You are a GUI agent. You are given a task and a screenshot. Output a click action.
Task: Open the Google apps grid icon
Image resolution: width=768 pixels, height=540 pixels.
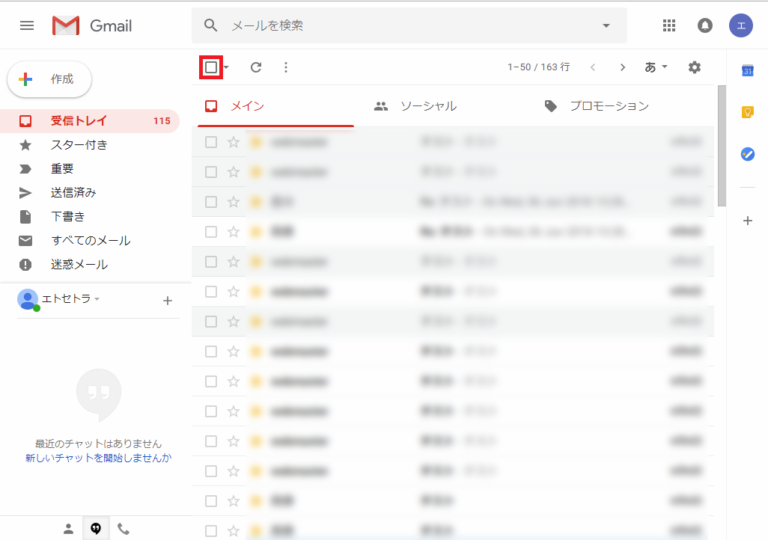669,25
